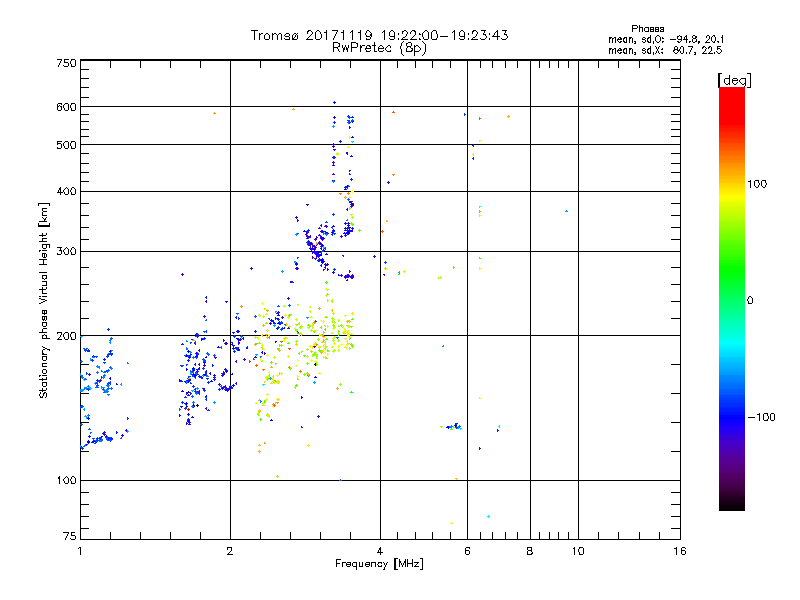Viewport: 800px width, 600px height.
Task: Click y-axis tick label '600'
Action: pos(67,107)
